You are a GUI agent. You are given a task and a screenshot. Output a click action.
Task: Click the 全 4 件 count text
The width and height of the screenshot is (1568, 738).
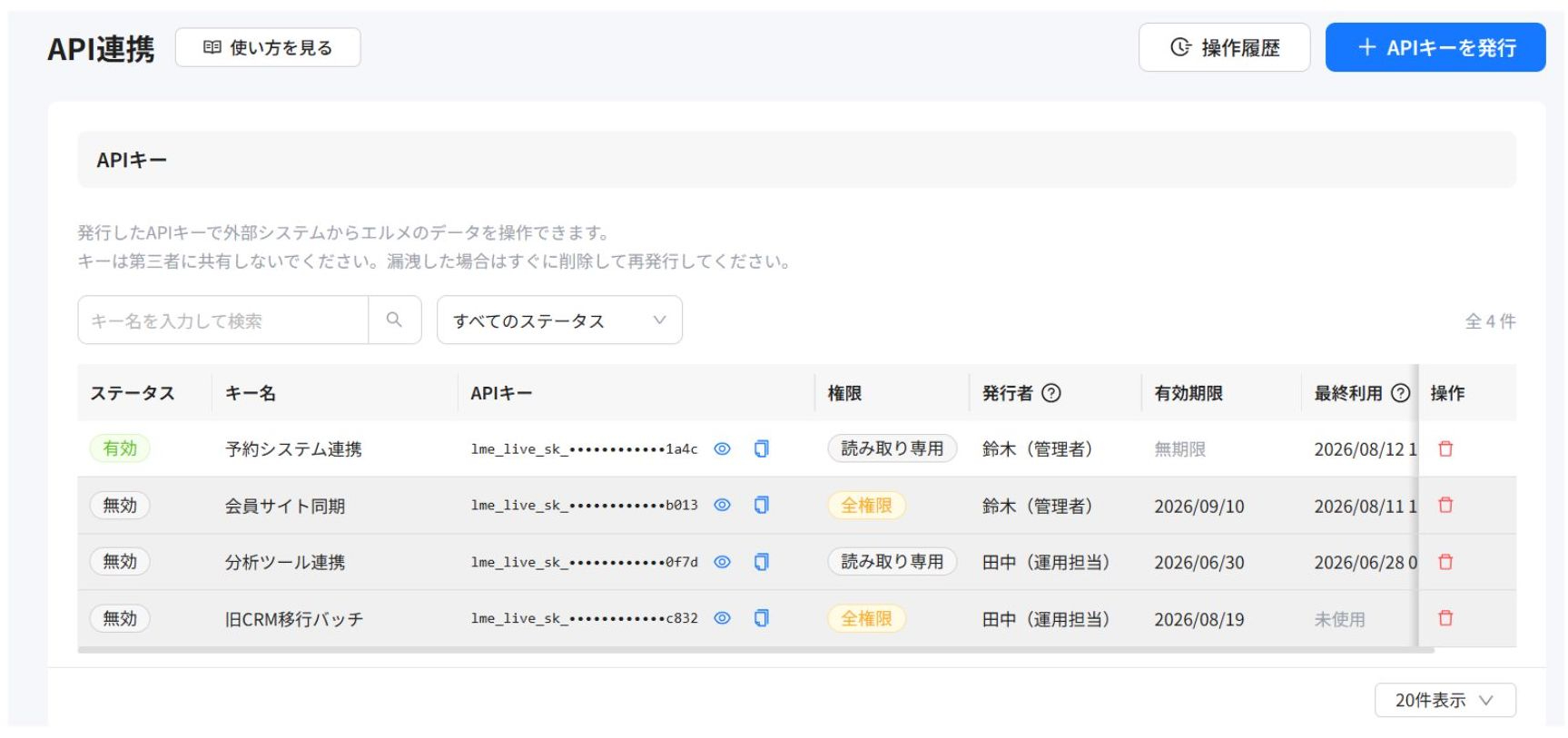click(1490, 320)
